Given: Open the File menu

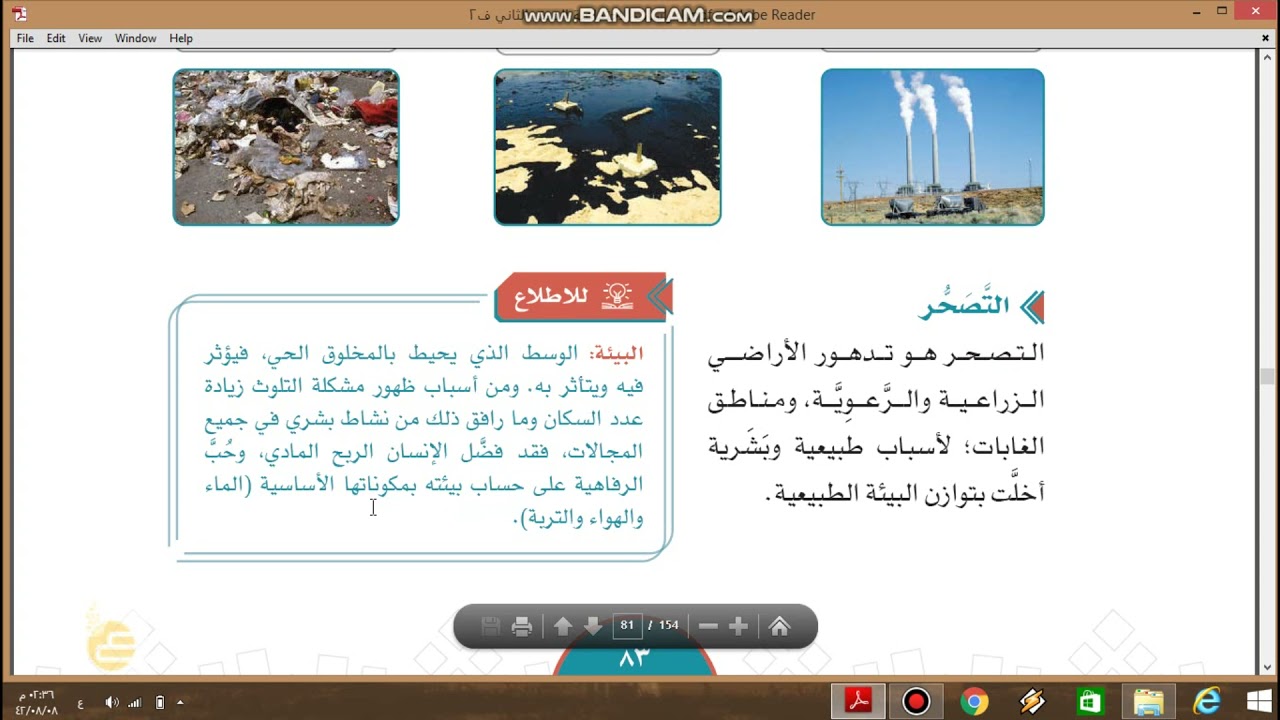Looking at the screenshot, I should (x=25, y=38).
